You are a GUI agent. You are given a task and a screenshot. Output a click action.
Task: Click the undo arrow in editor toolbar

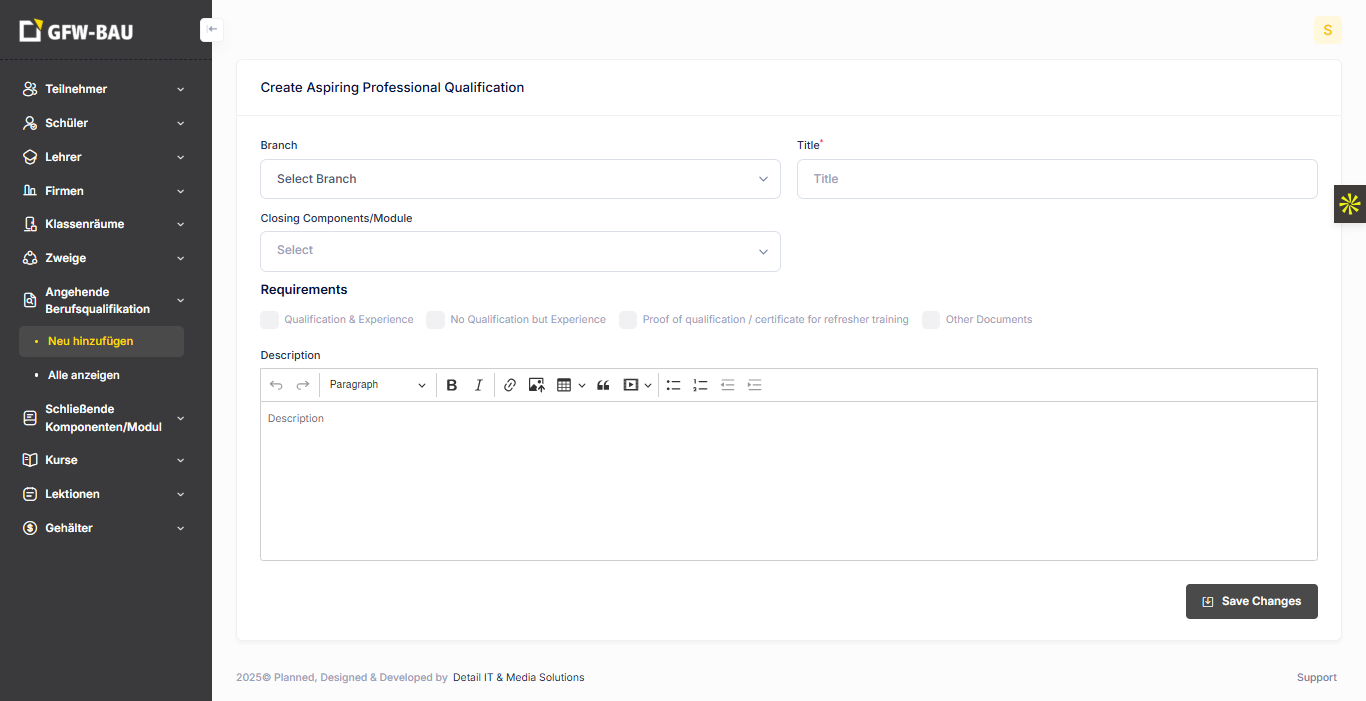276,385
